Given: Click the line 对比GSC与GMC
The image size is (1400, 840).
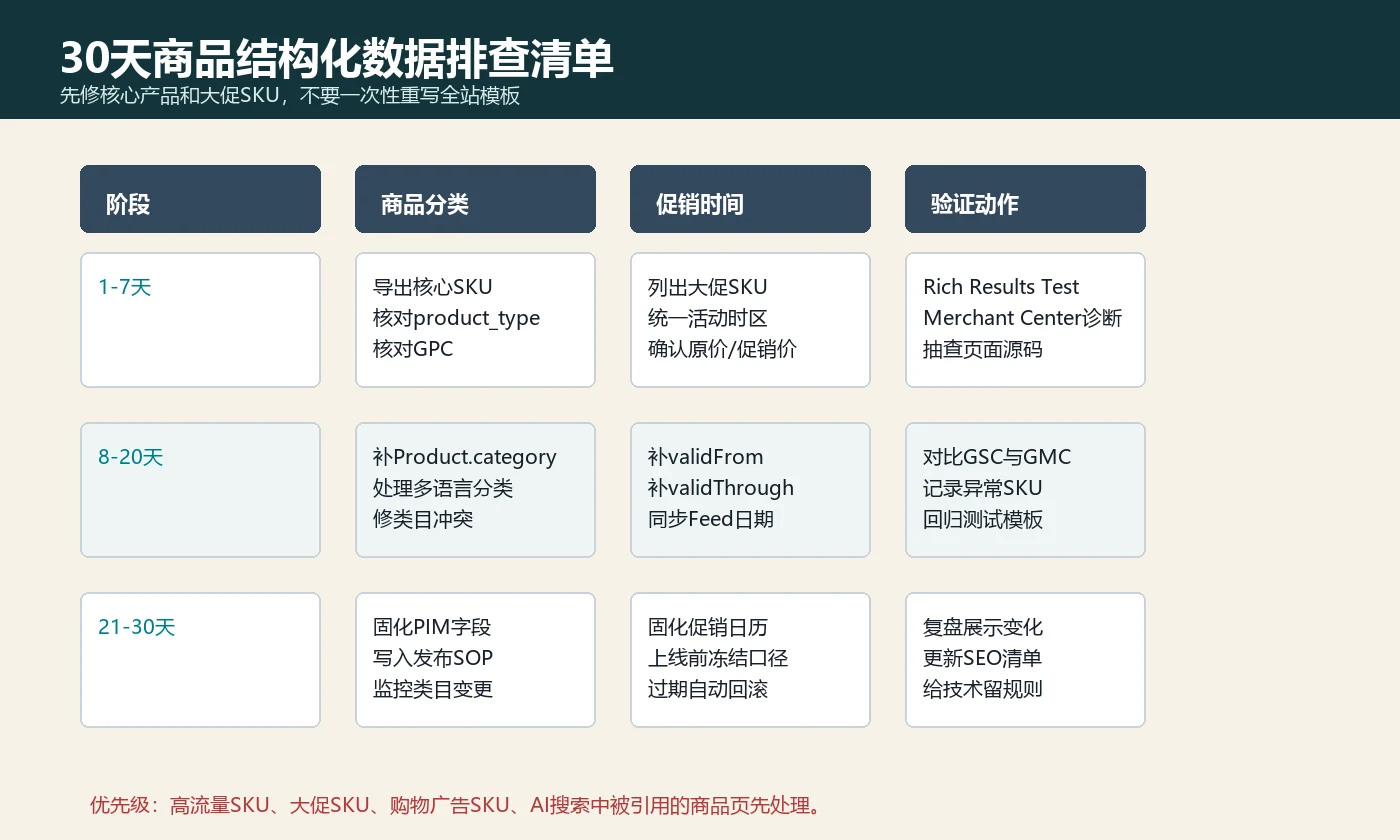Looking at the screenshot, I should 997,457.
